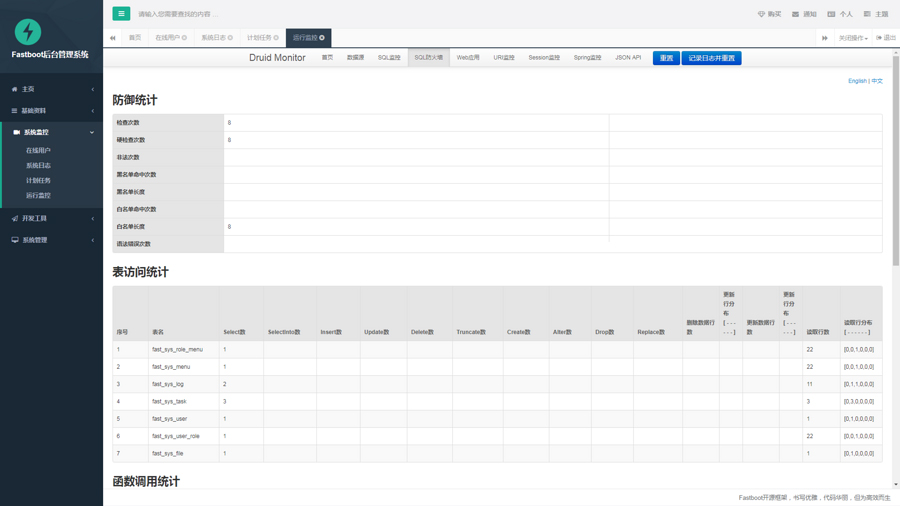Toggle the sidebar with the green hamburger button
This screenshot has height=506, width=900.
[x=121, y=14]
